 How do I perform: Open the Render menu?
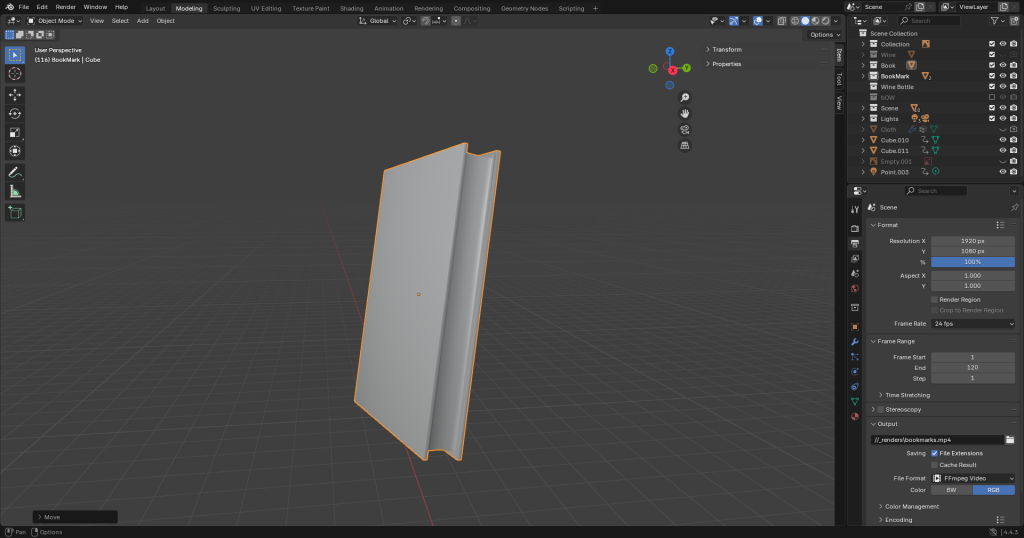point(65,7)
